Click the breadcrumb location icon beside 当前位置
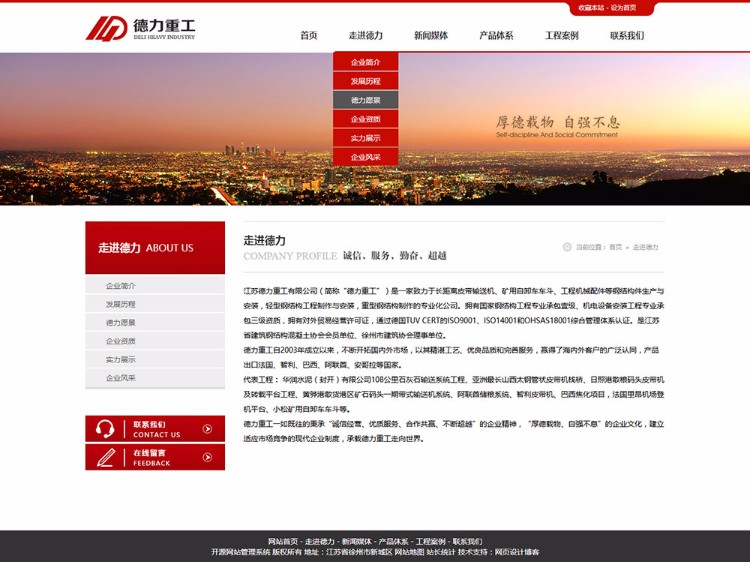The height and width of the screenshot is (562, 750). (567, 247)
